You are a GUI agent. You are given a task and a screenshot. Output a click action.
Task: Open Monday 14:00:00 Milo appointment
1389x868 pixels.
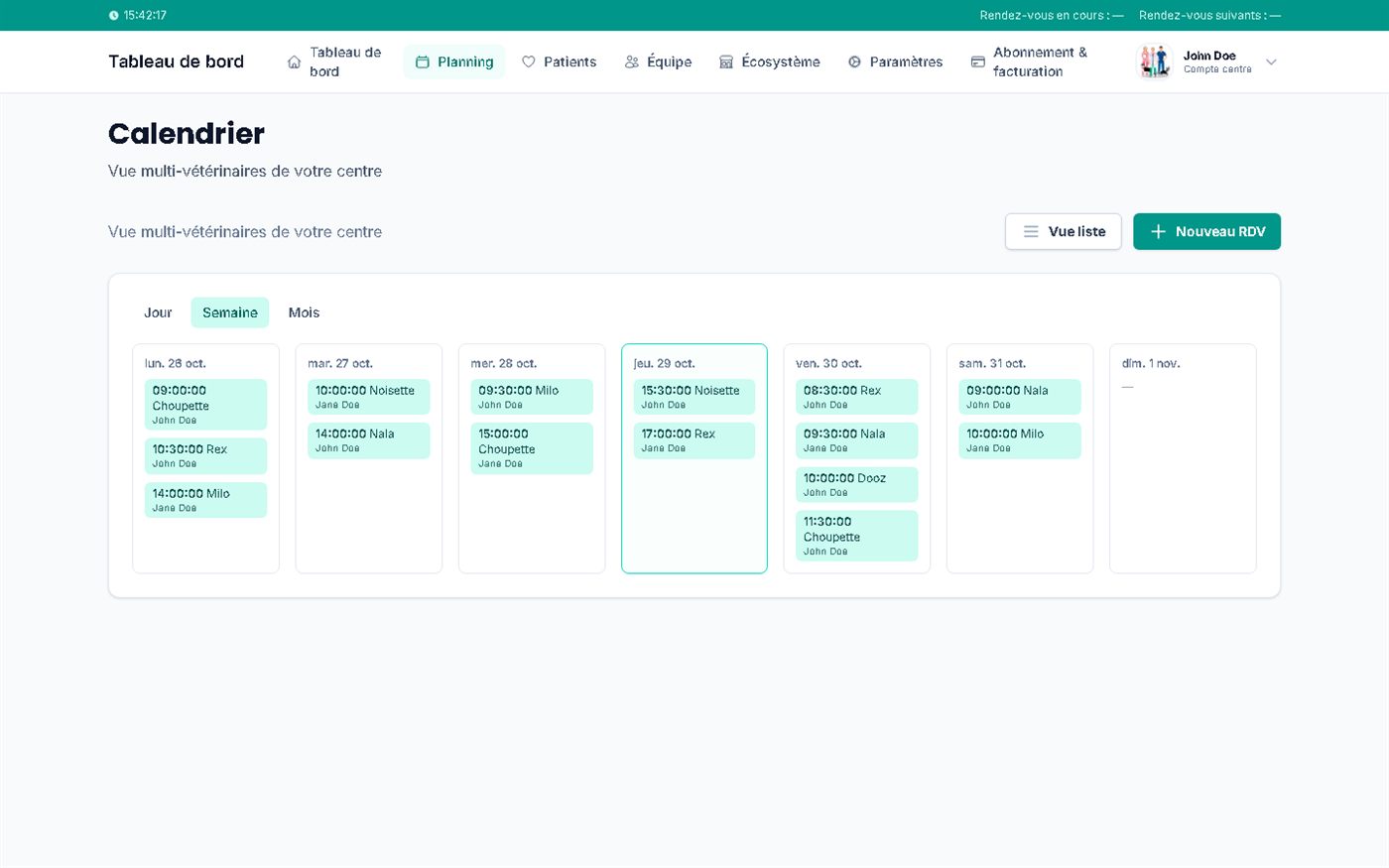(x=205, y=500)
